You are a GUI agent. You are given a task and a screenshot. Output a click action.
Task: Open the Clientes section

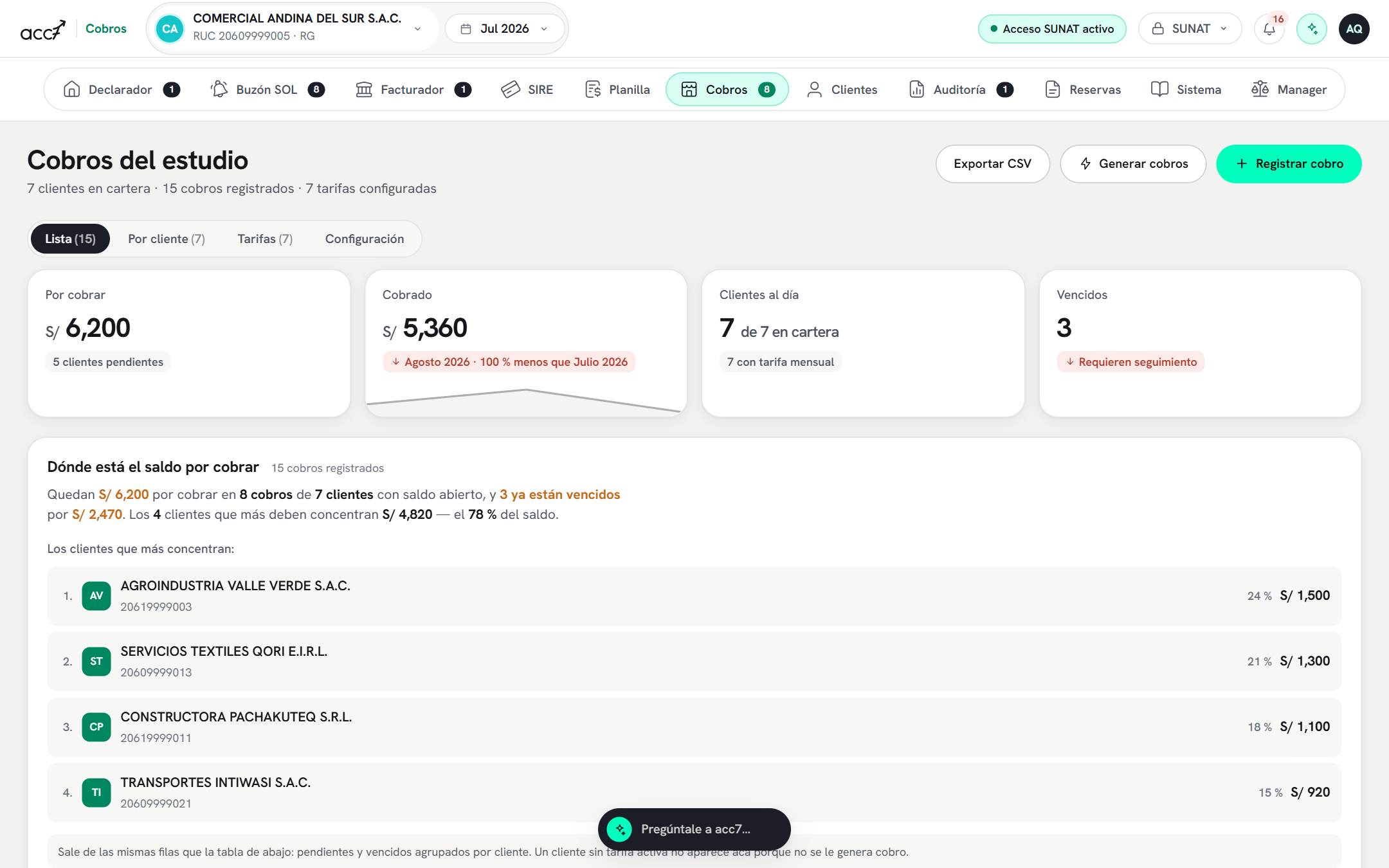[x=842, y=89]
